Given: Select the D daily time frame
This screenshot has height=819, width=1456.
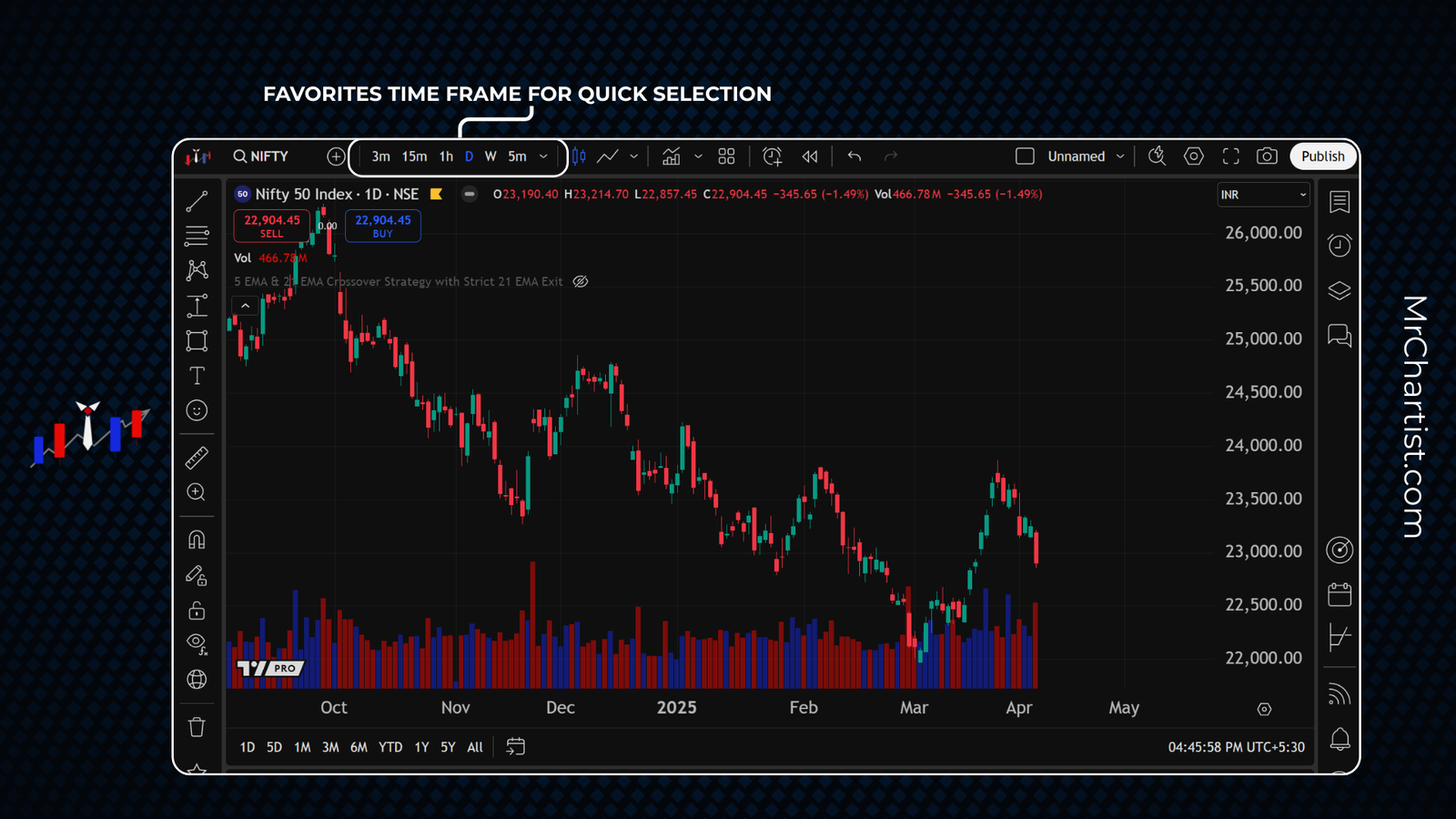Looking at the screenshot, I should pos(470,157).
